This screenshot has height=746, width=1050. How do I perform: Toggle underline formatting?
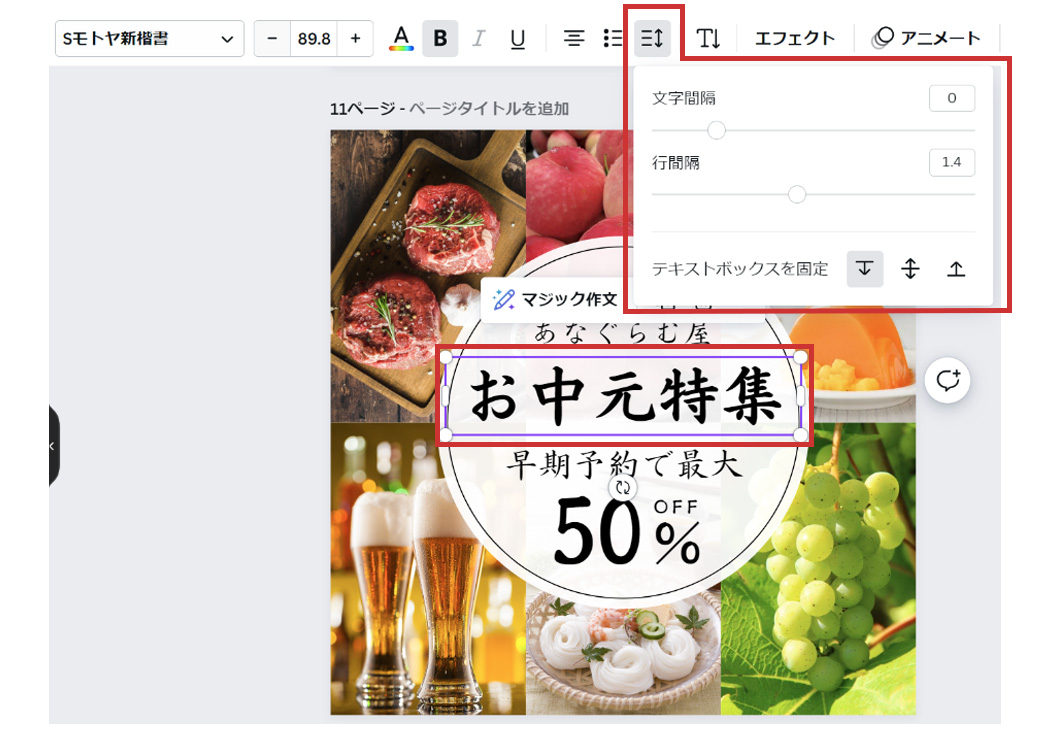517,39
